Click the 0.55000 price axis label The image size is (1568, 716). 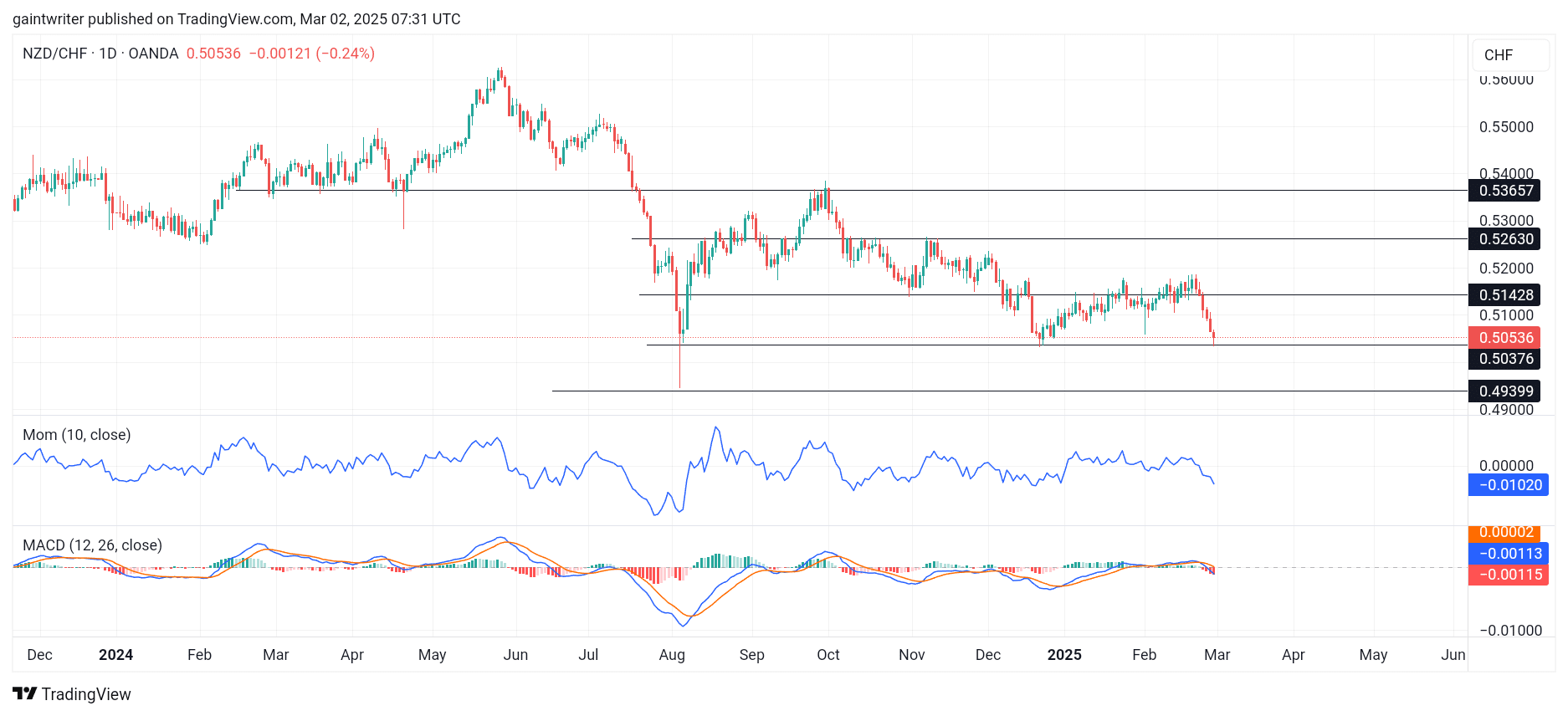click(1506, 127)
